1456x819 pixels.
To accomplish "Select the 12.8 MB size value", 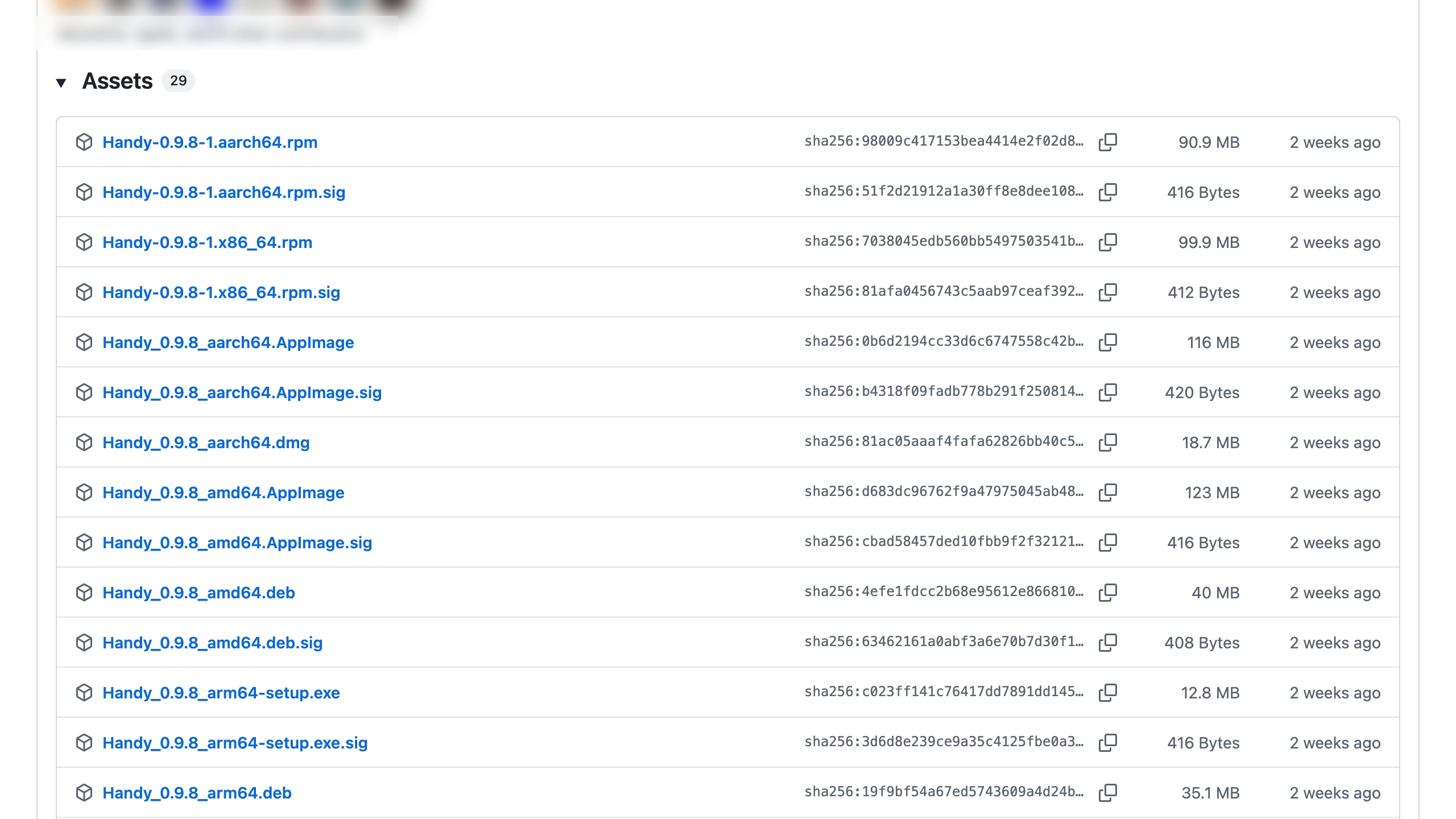I will [x=1210, y=693].
